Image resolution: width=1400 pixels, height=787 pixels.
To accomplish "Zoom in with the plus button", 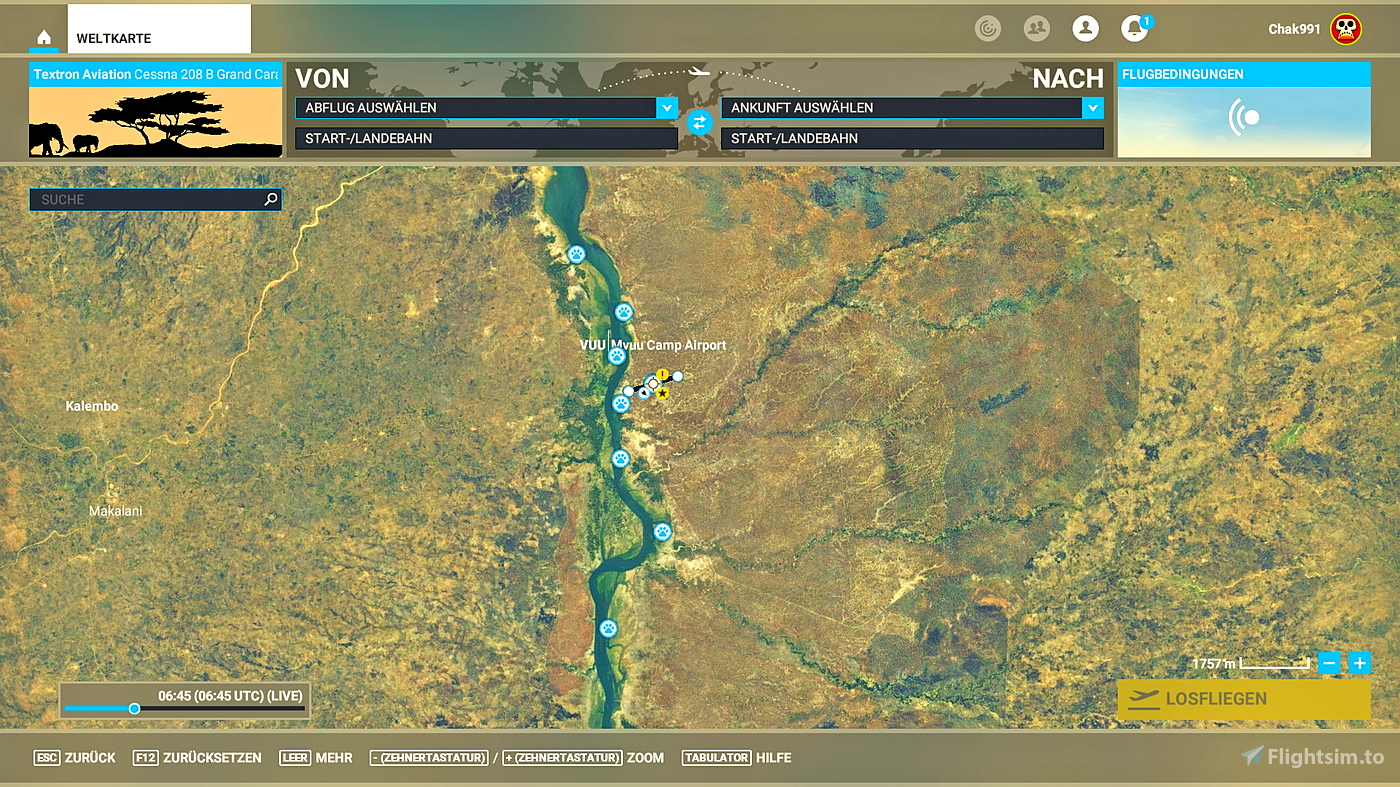I will 1360,663.
